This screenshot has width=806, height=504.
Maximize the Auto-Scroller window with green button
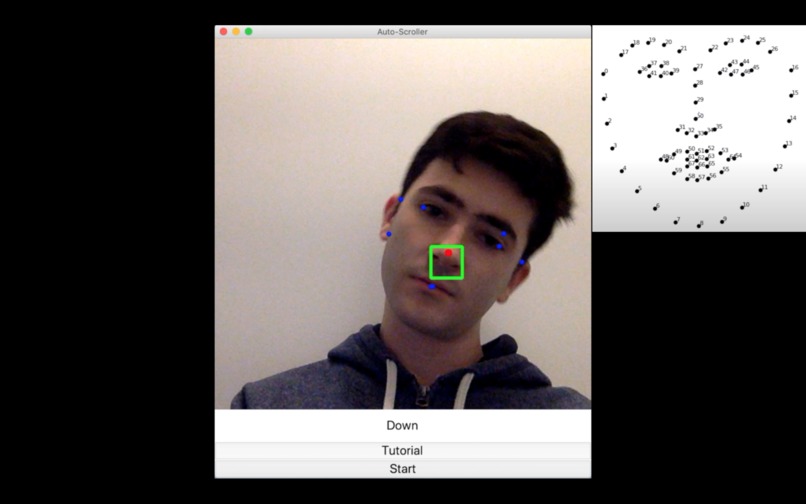(x=248, y=31)
